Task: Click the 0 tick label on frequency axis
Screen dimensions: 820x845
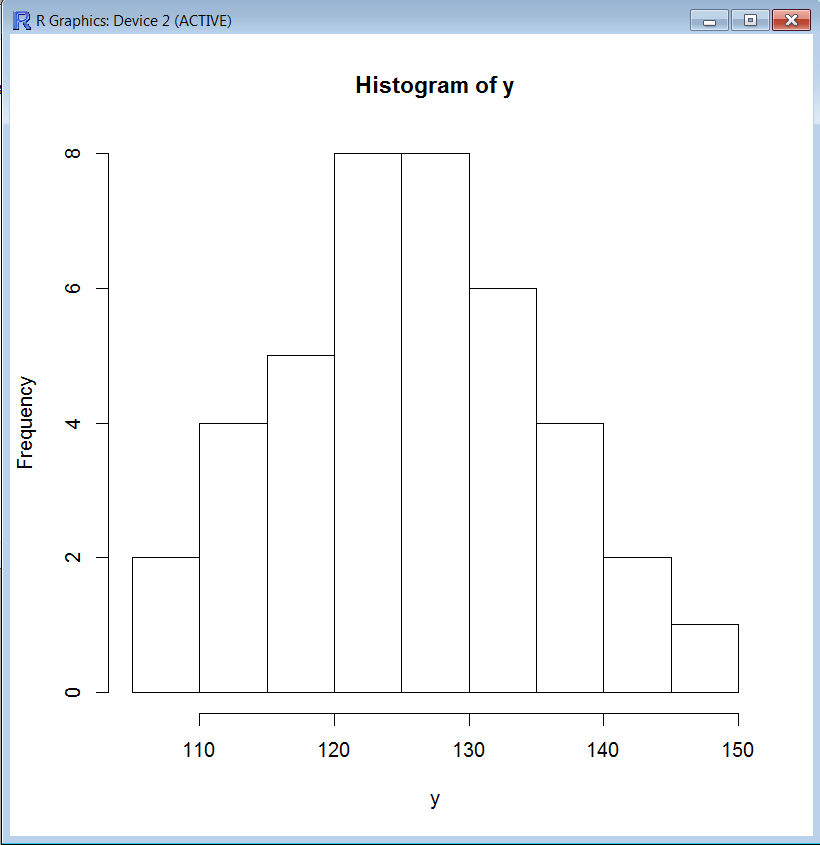Action: coord(73,692)
